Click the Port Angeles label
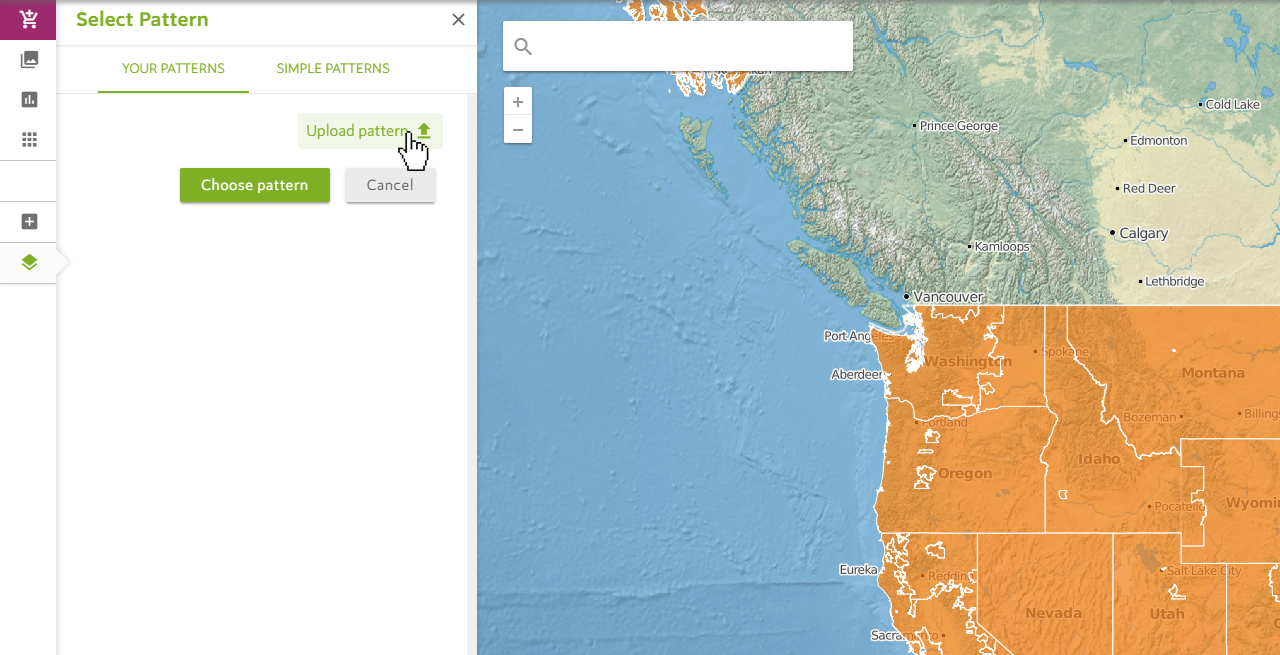This screenshot has width=1280, height=655. [860, 336]
